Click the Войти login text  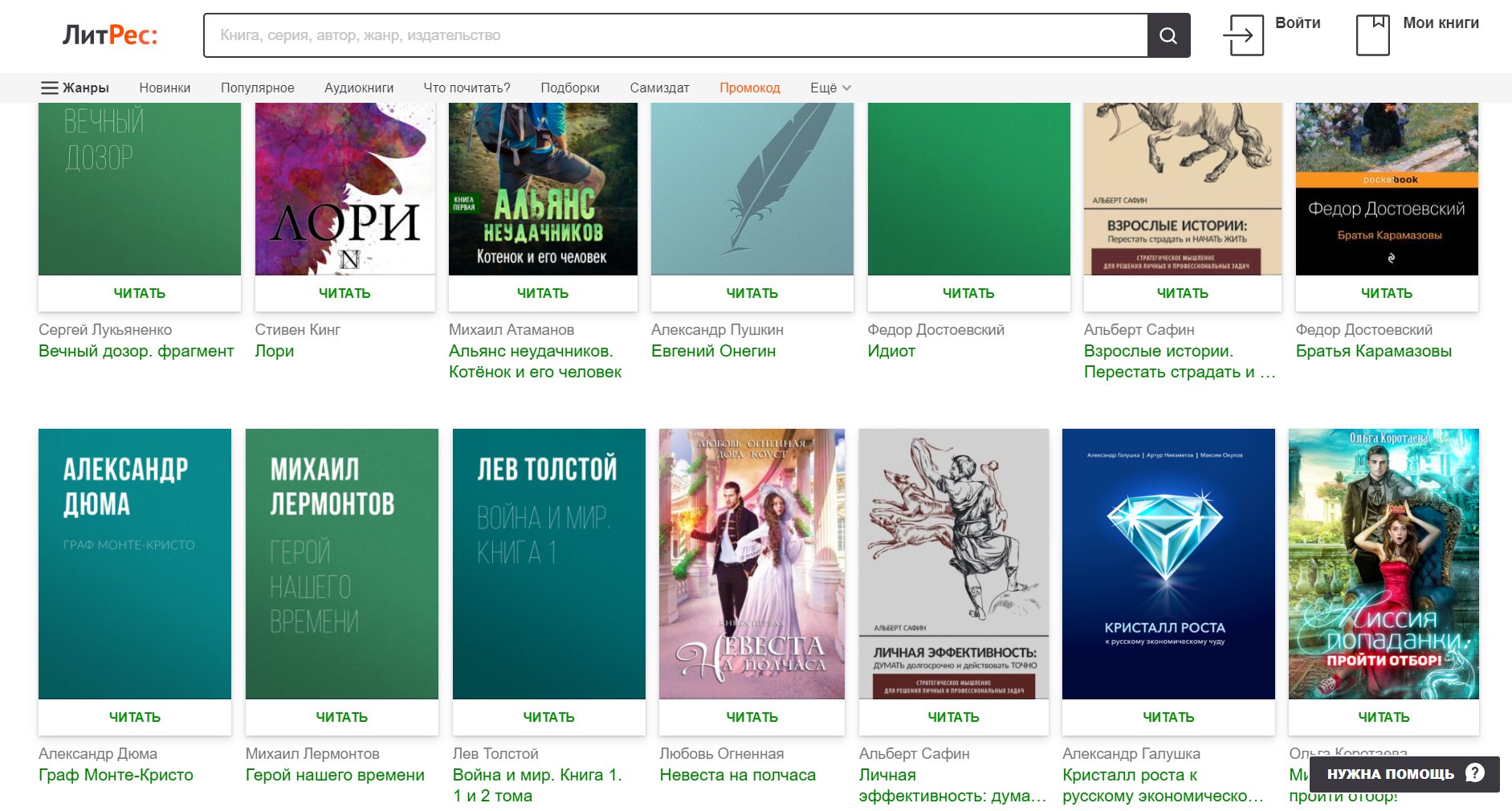point(1298,23)
